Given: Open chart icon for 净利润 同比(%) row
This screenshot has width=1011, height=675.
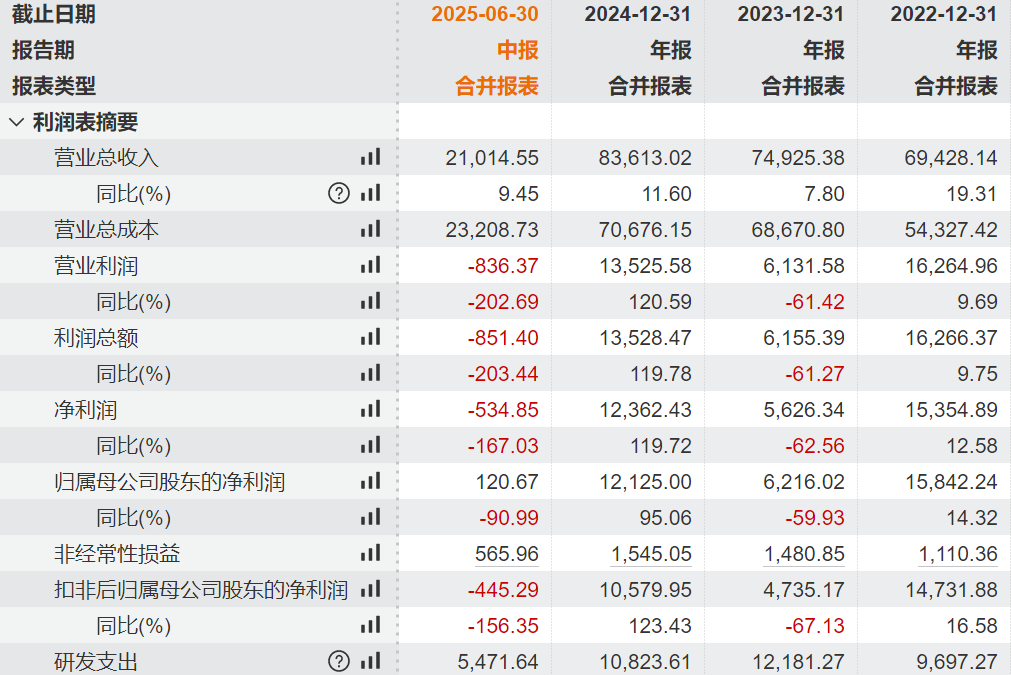Looking at the screenshot, I should tap(371, 445).
